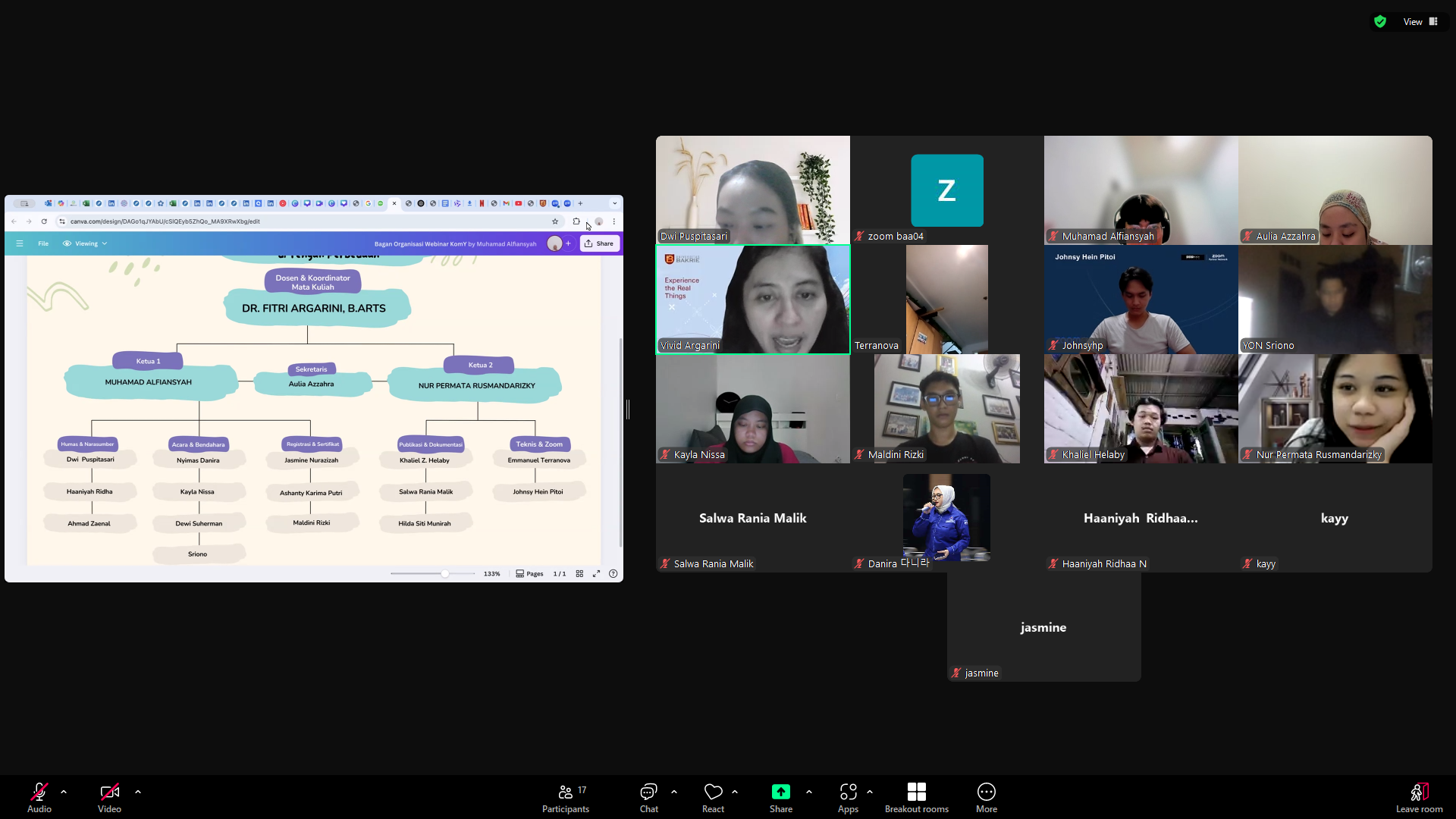Expand share options caret beside Share
Viewport: 1456px width, 819px height.
tap(809, 792)
